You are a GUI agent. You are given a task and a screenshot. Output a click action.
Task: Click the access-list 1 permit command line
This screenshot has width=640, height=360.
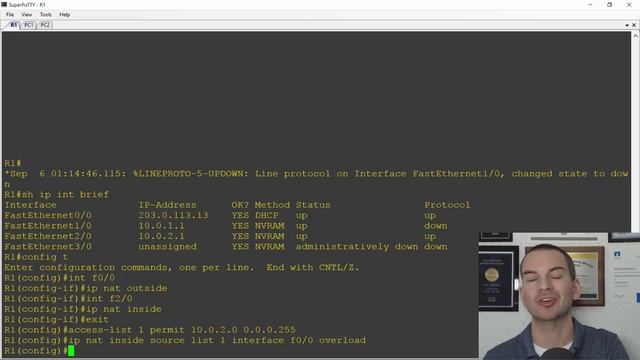(x=150, y=330)
